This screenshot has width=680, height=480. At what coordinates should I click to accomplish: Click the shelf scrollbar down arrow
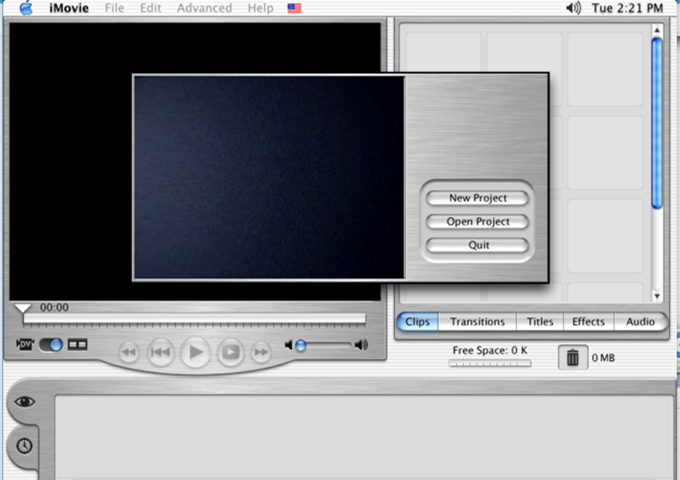[x=657, y=297]
